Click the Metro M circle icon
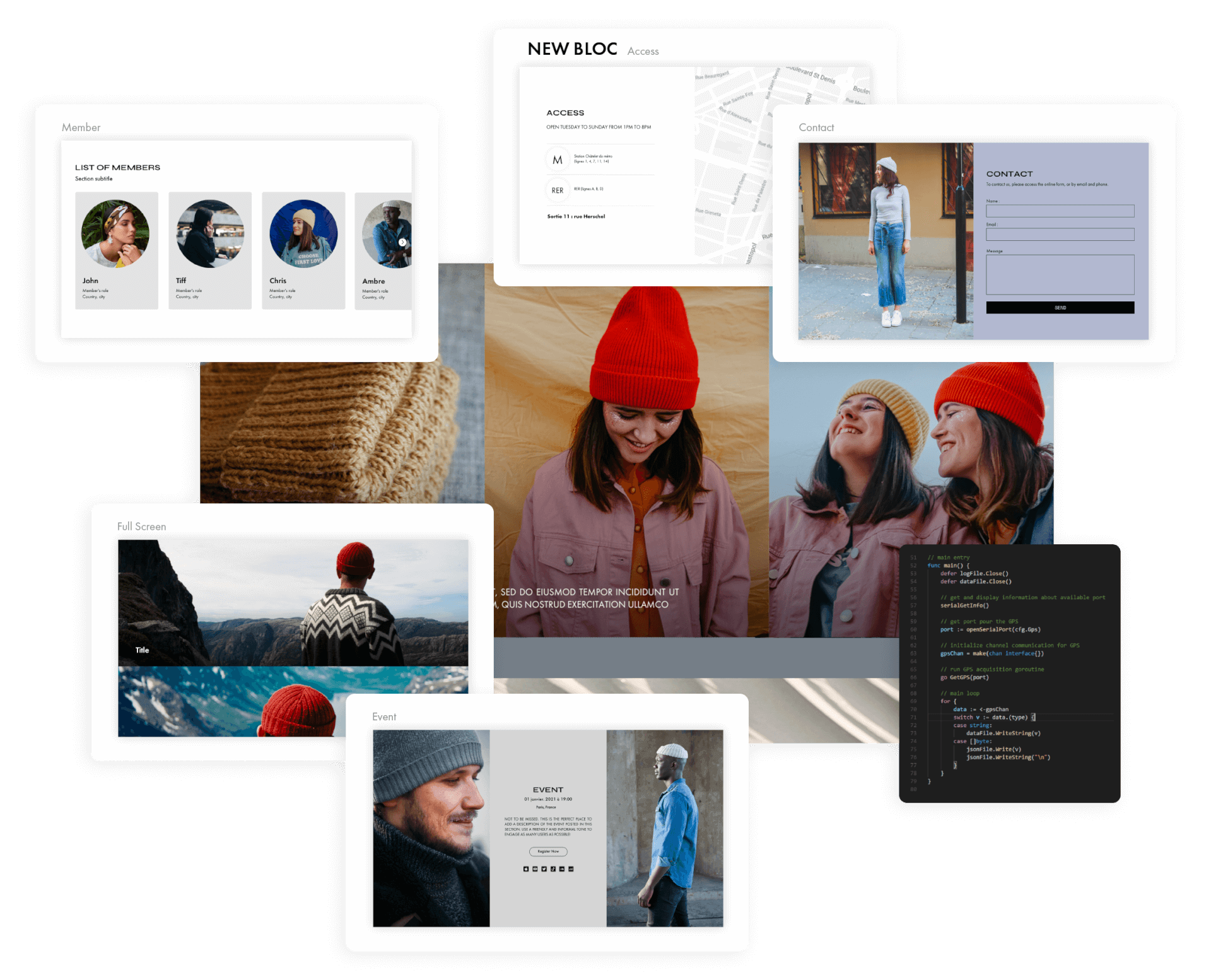1211x980 pixels. click(x=558, y=160)
